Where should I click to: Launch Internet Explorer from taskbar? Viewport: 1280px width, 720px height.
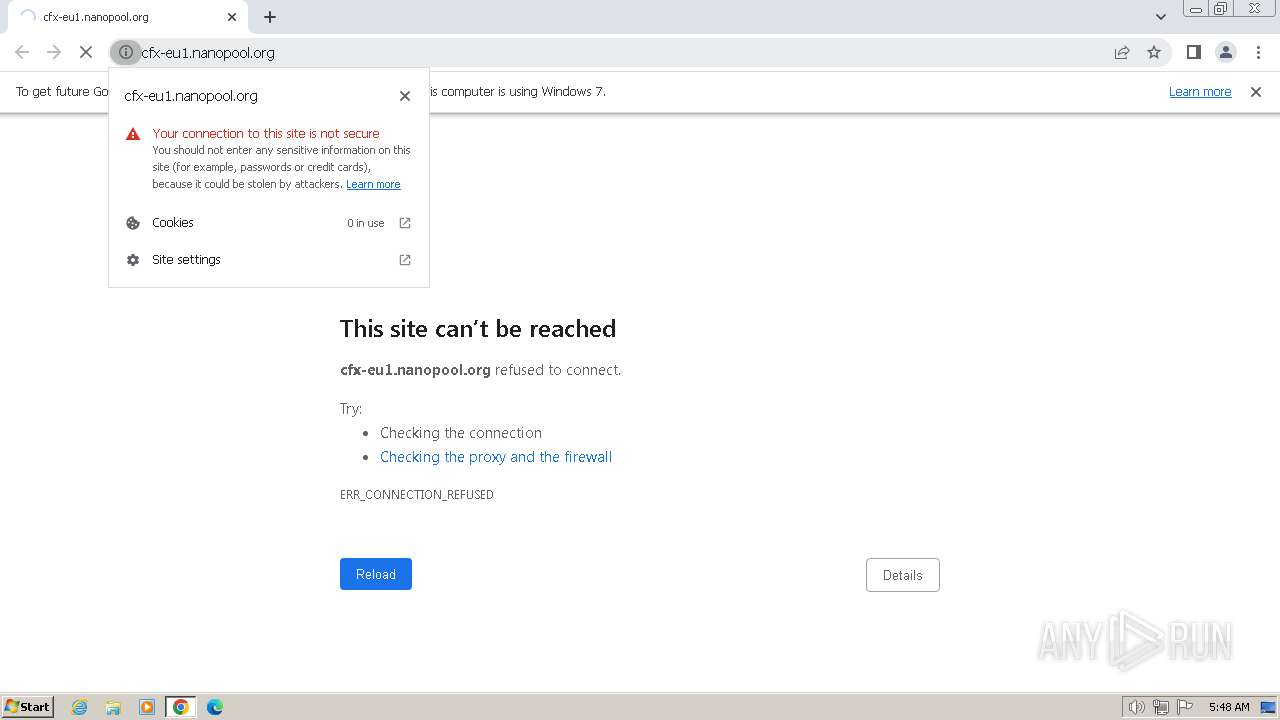(x=80, y=707)
